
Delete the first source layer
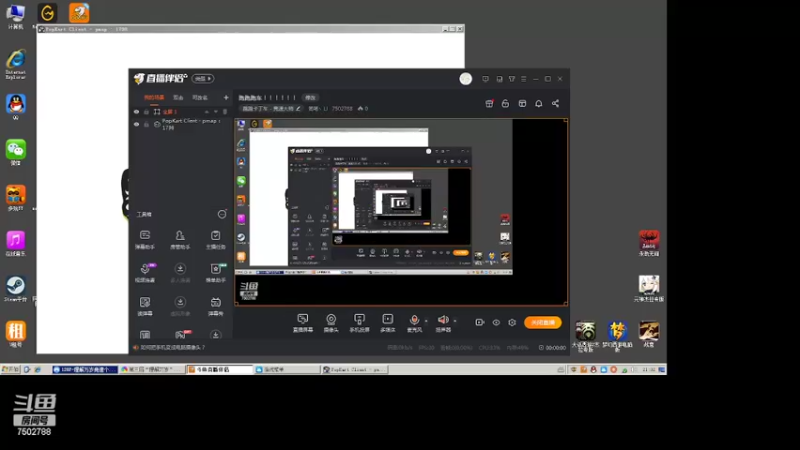coord(225,112)
